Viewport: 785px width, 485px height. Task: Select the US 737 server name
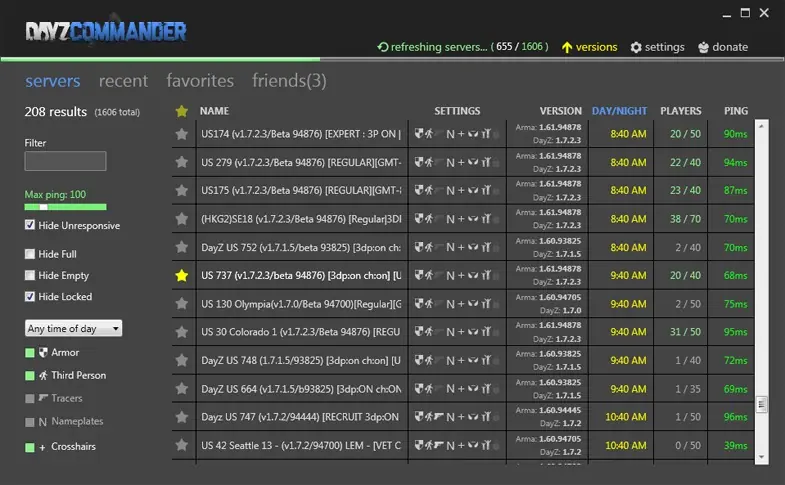[x=301, y=275]
